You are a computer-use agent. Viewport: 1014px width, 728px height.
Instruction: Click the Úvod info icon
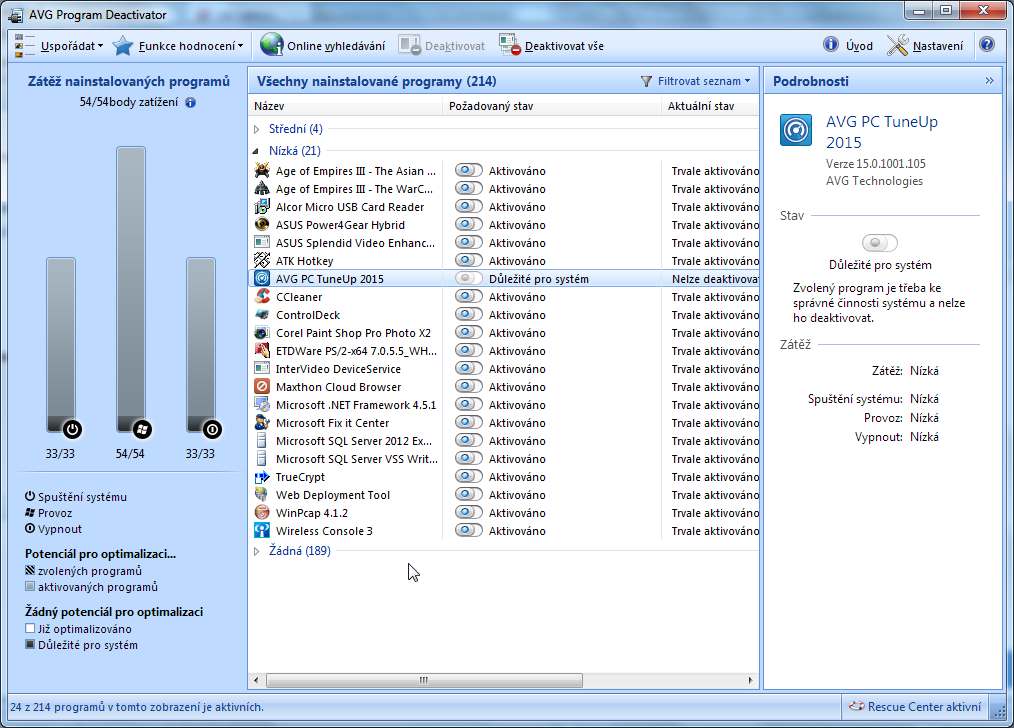click(x=831, y=45)
